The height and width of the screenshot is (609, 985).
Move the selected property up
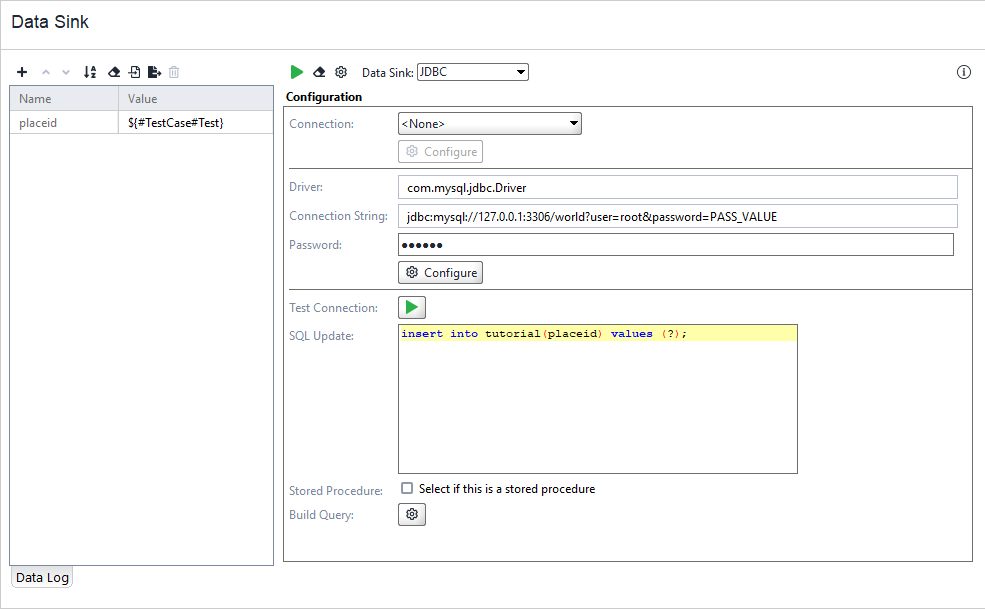46,72
